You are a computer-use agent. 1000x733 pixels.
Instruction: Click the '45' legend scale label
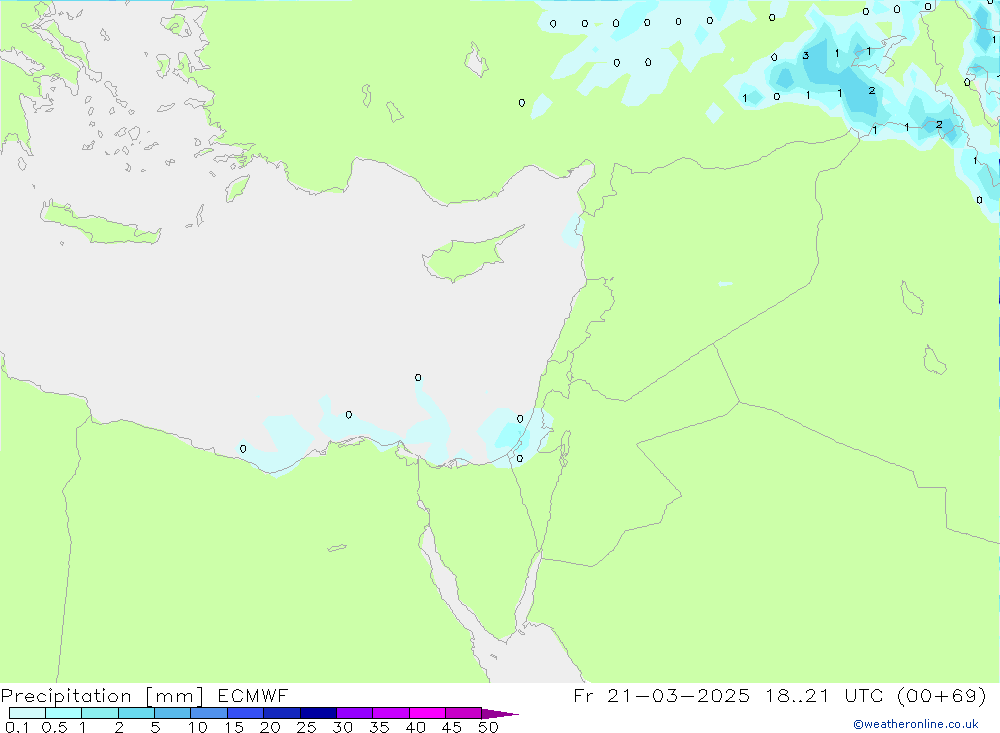452,727
